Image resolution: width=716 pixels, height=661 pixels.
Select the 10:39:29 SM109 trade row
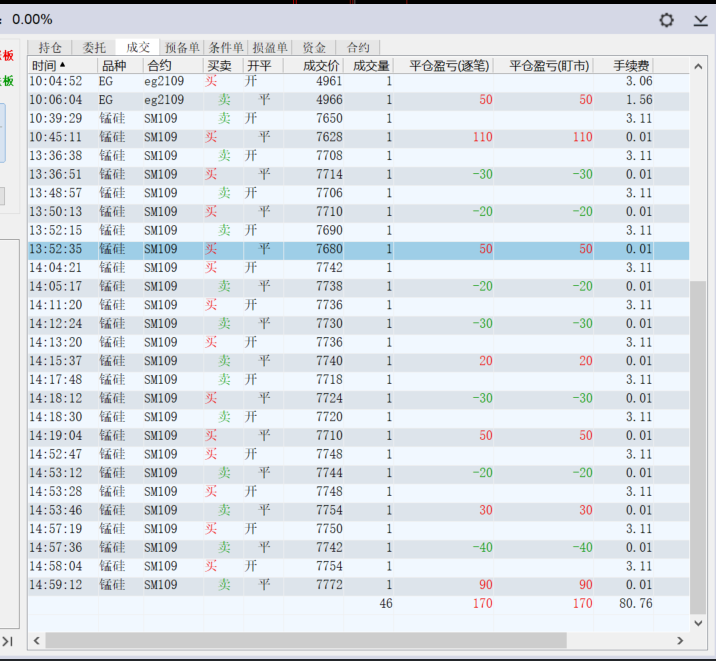[358, 119]
